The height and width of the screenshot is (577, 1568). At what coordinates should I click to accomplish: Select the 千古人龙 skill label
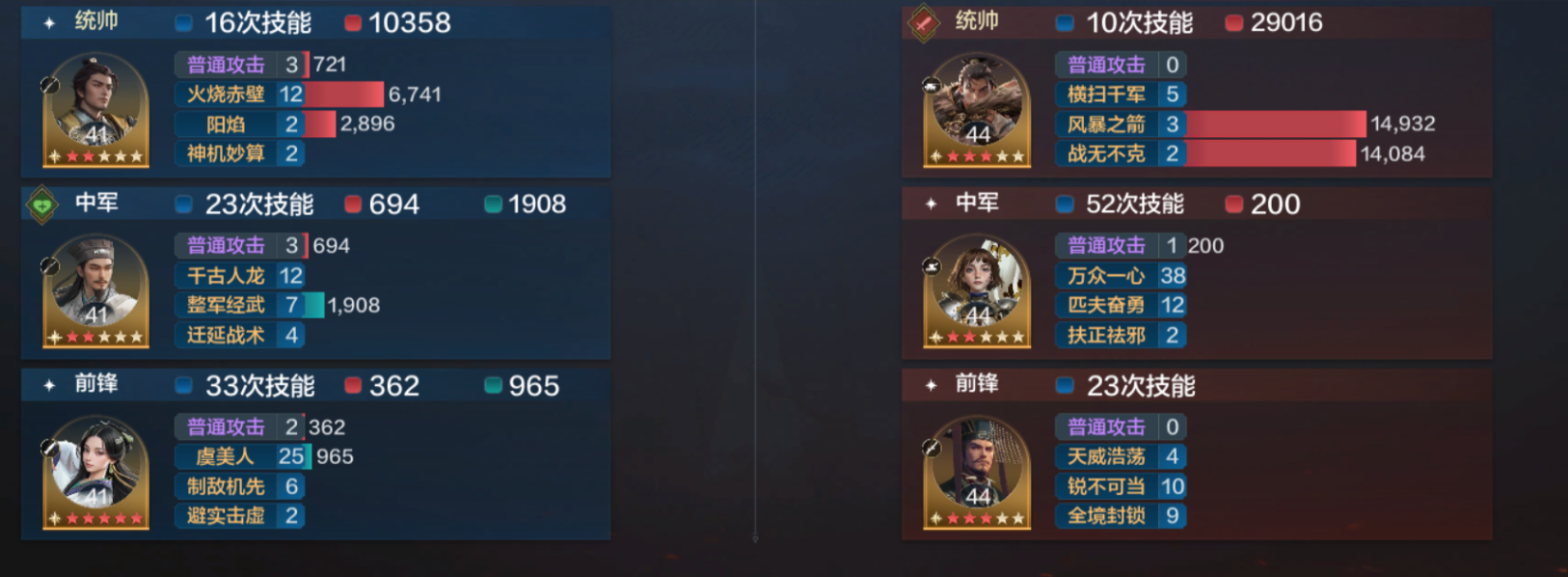point(226,276)
